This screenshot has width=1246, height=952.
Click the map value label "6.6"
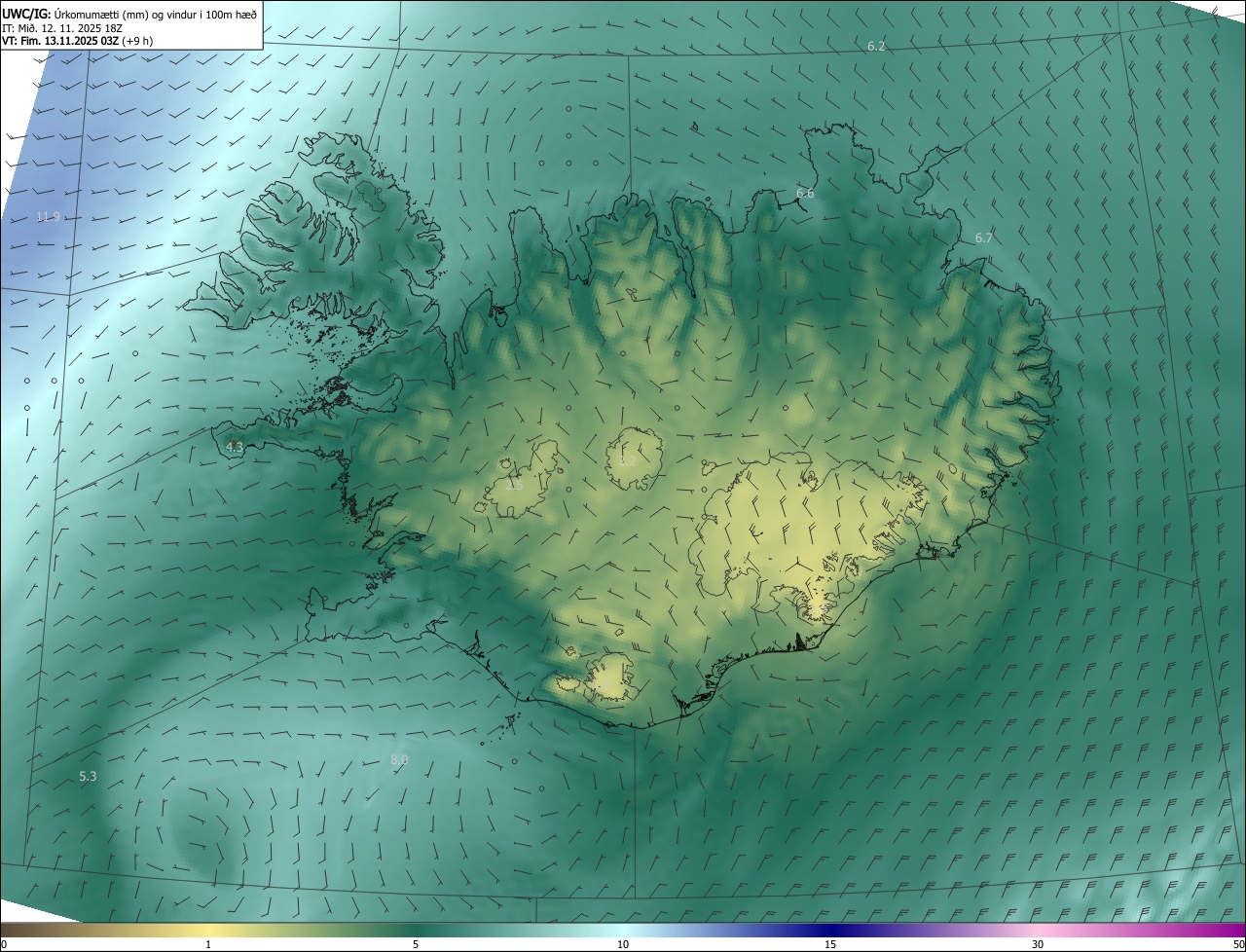[x=805, y=193]
